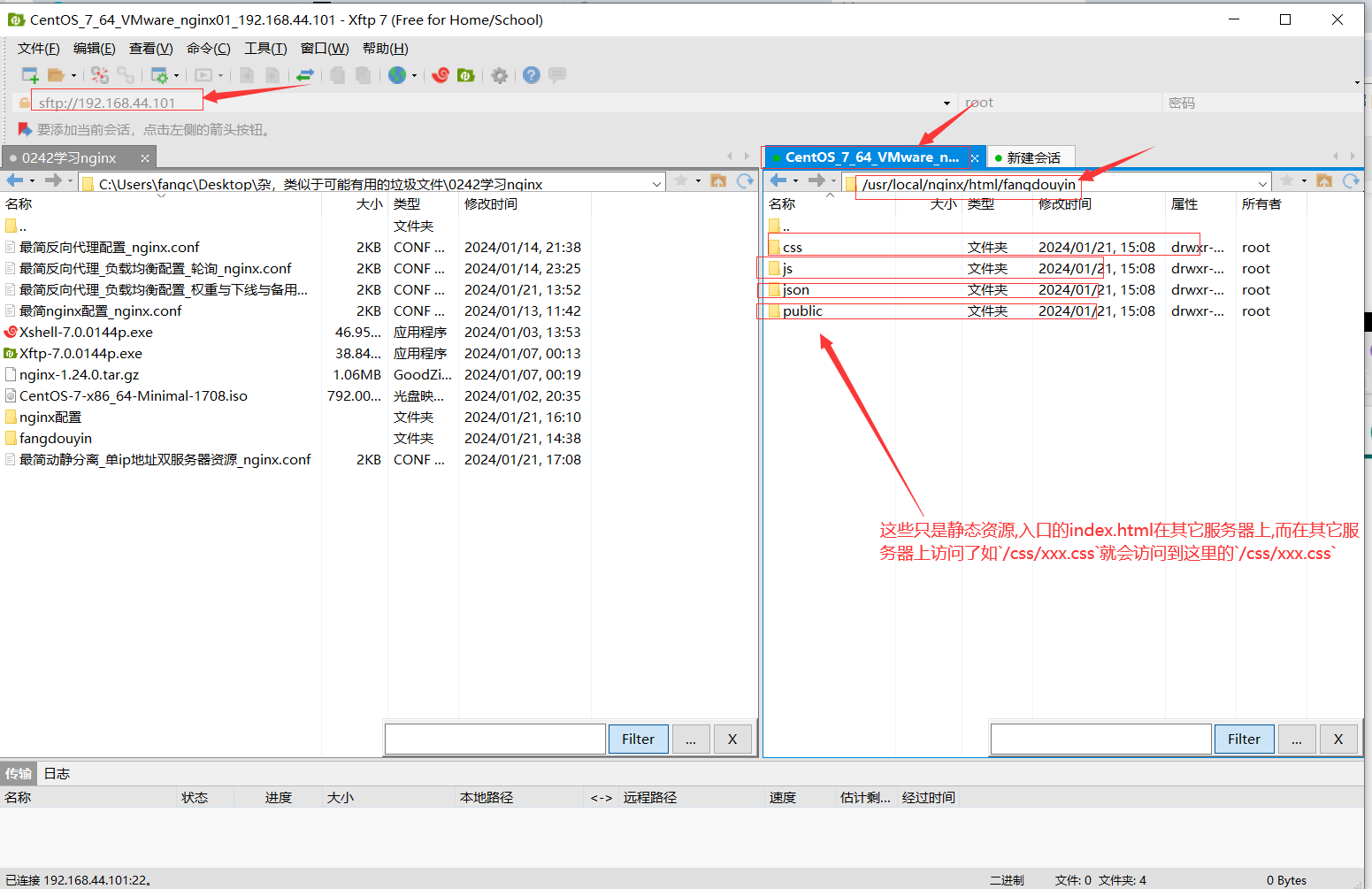Close the 0242学习nginx local tab
Screen dimensions: 1372x889
pyautogui.click(x=145, y=157)
